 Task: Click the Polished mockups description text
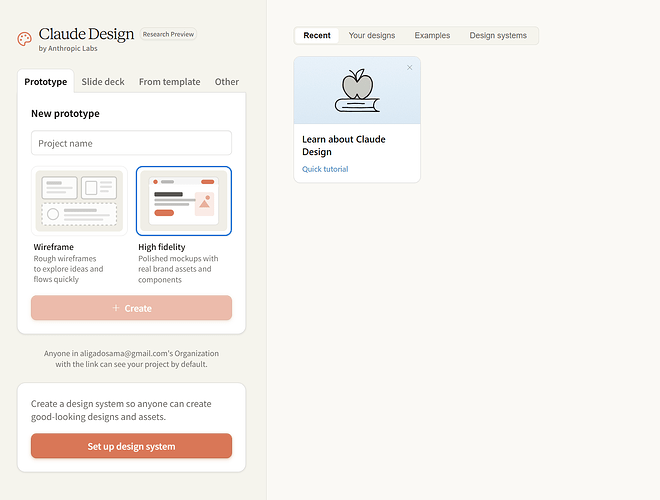[178, 269]
